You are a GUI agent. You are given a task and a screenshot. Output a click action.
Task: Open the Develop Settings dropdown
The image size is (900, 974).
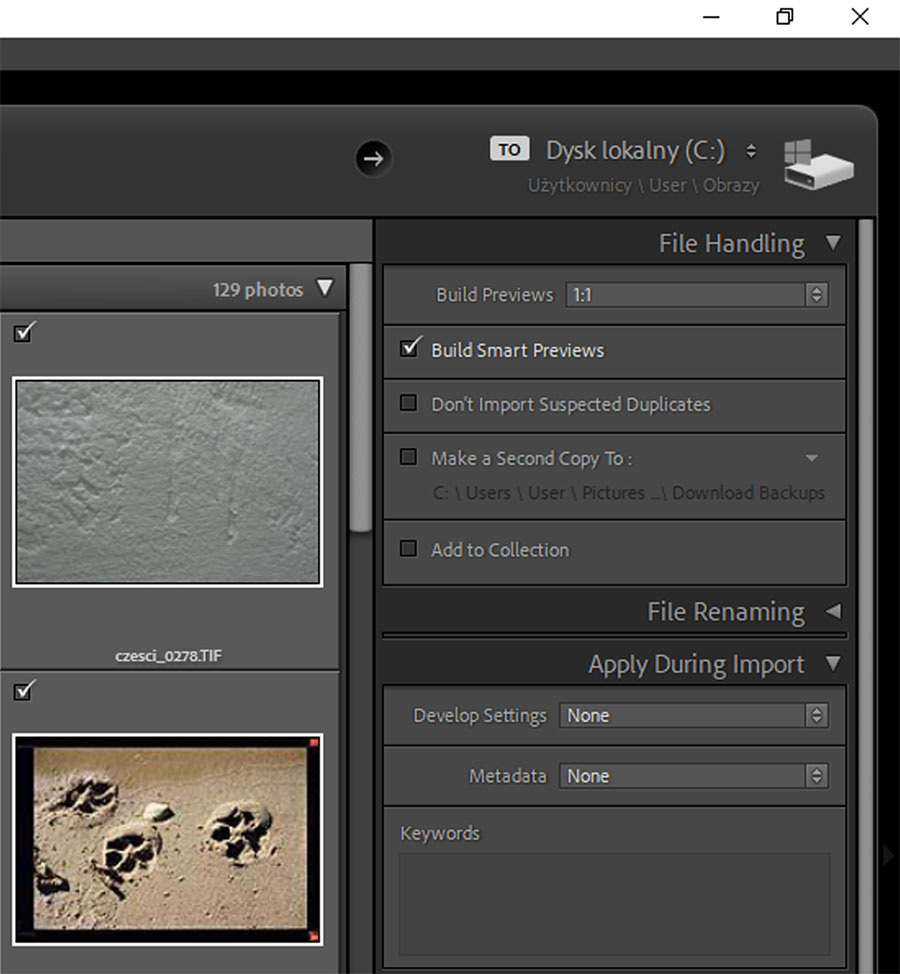coord(694,716)
